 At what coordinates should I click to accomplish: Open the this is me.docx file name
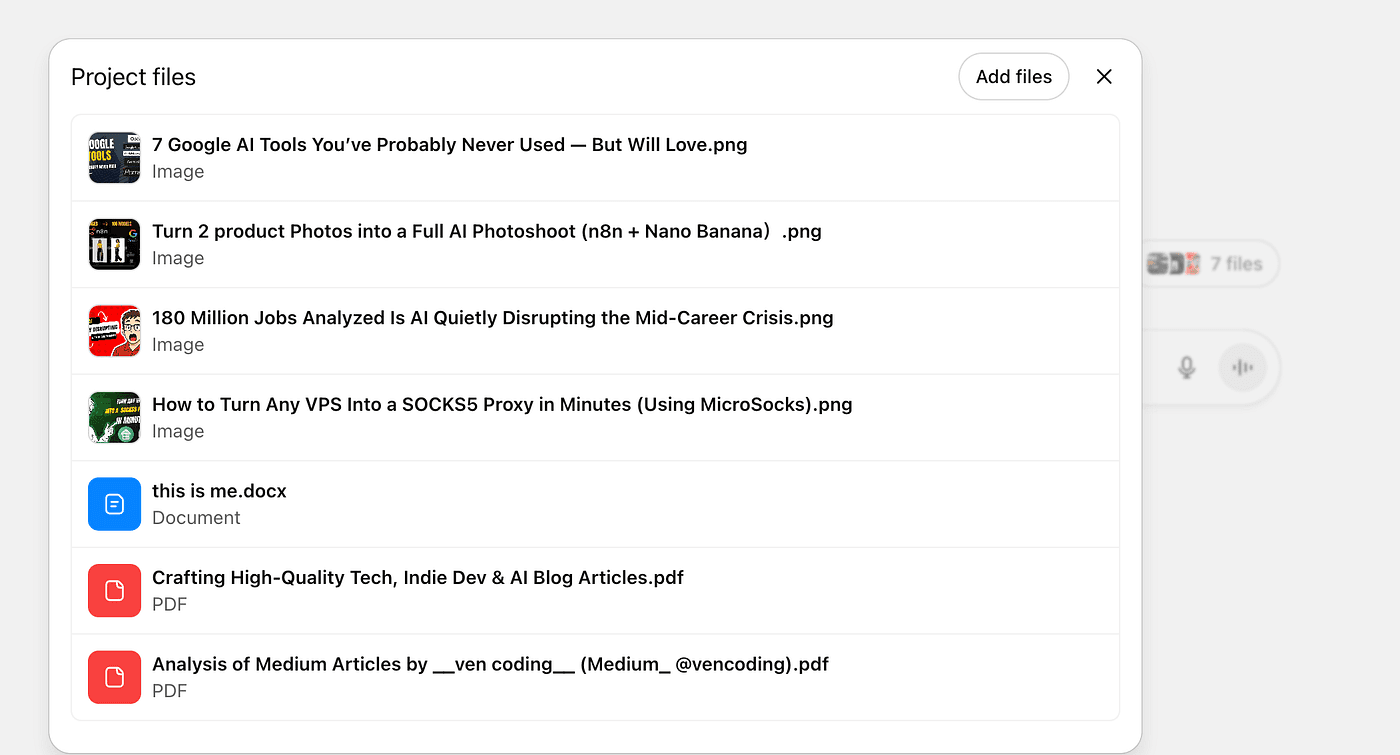tap(219, 491)
